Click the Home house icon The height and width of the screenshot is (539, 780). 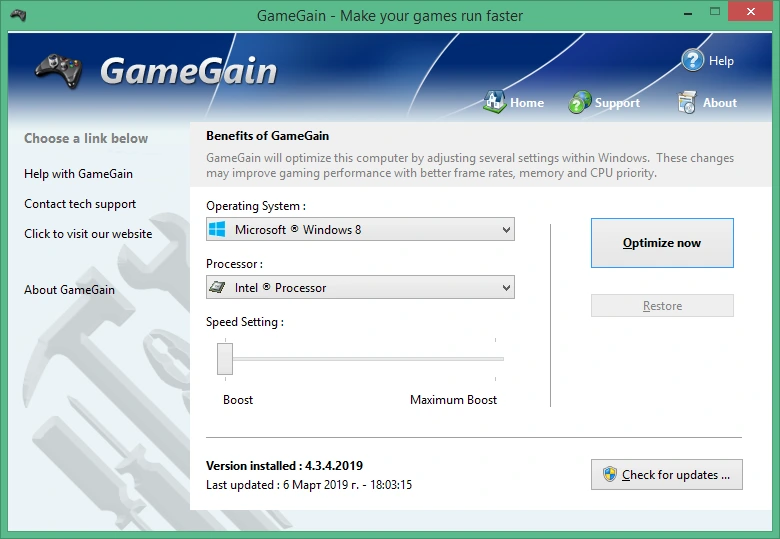pos(494,102)
